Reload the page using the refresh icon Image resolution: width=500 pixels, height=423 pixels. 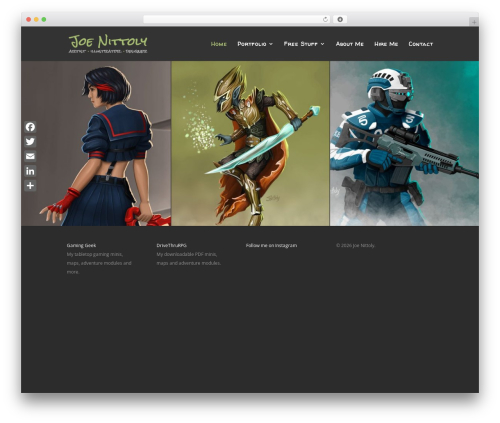point(325,19)
